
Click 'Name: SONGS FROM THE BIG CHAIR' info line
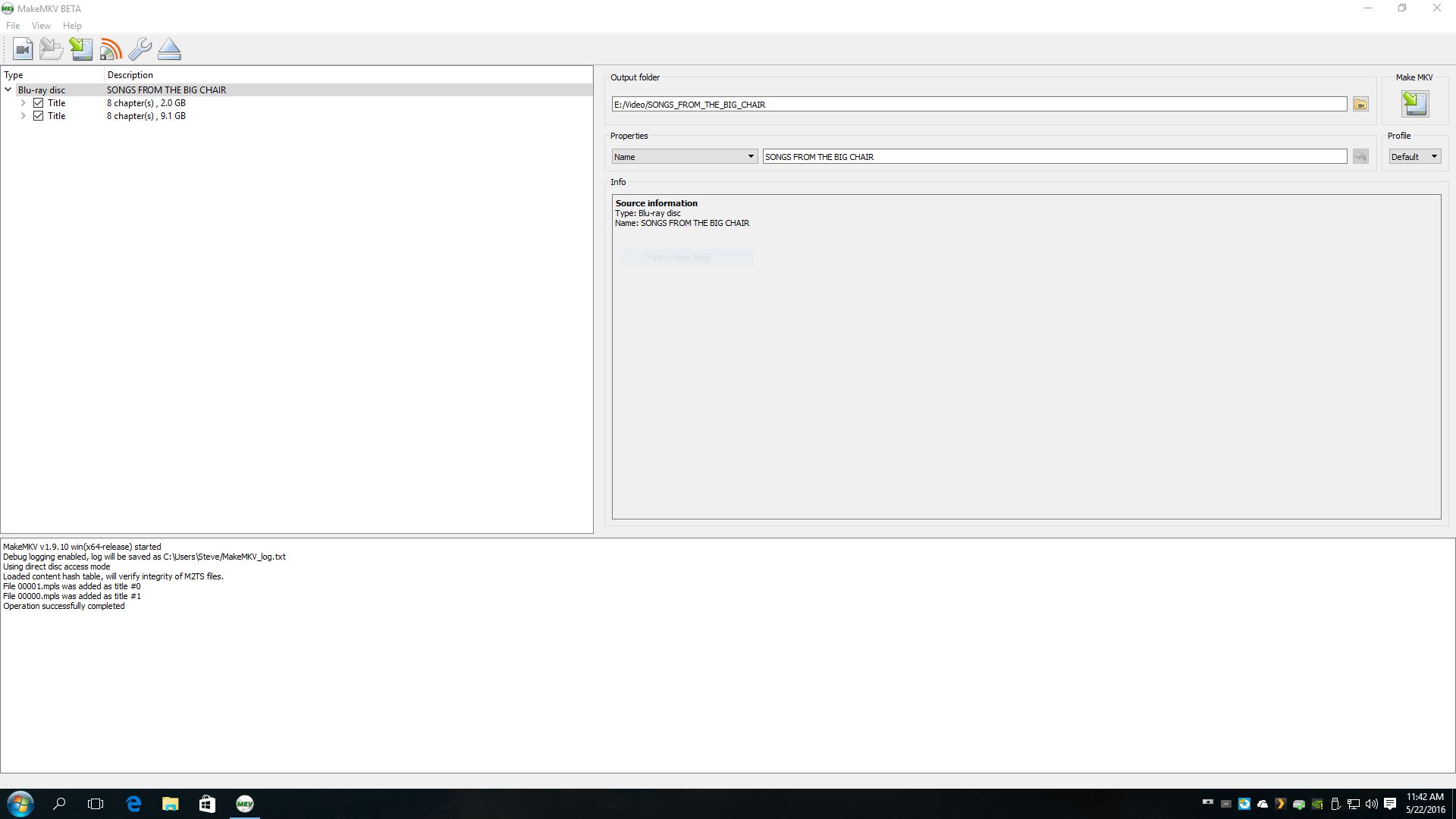point(682,223)
